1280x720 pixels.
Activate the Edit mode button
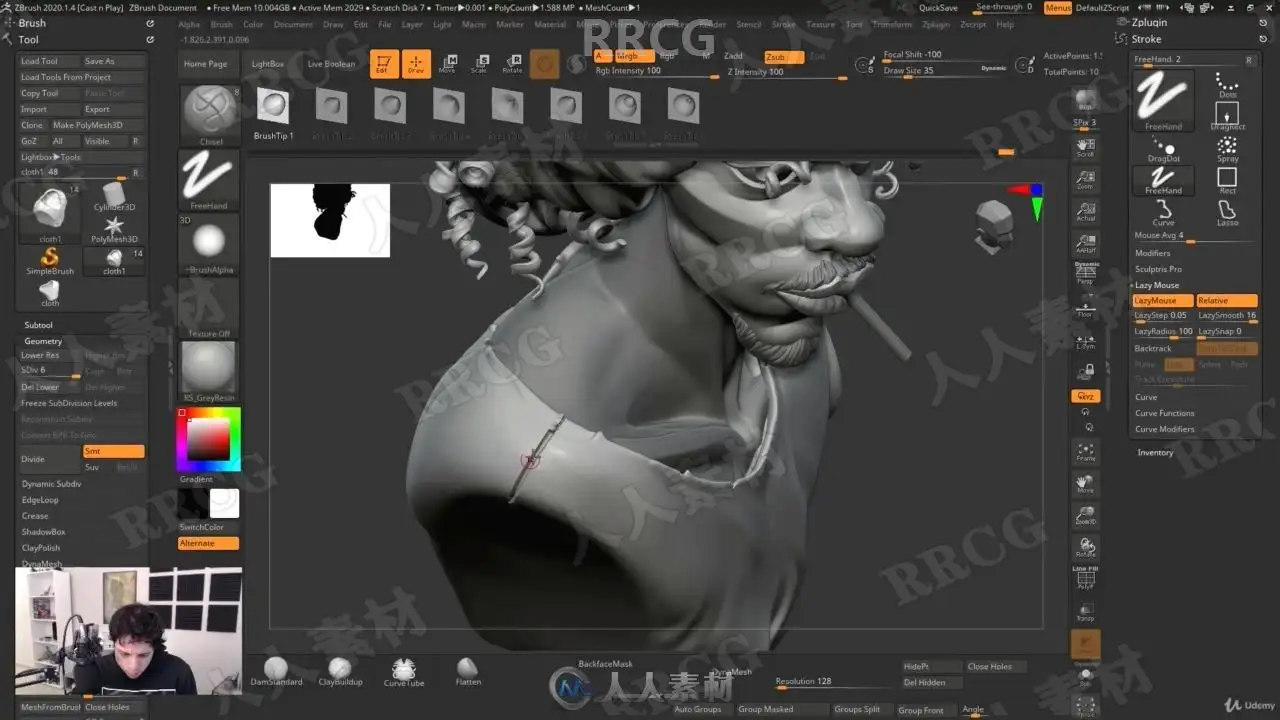384,64
